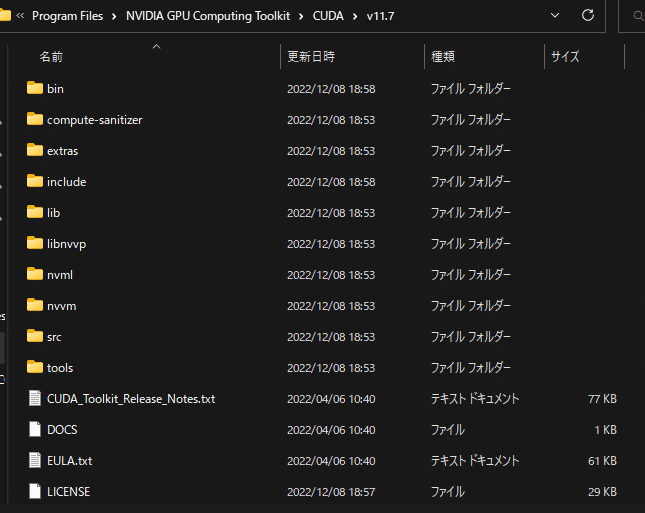This screenshot has width=645, height=513.
Task: Click the 29 KB size value
Action: 602,492
